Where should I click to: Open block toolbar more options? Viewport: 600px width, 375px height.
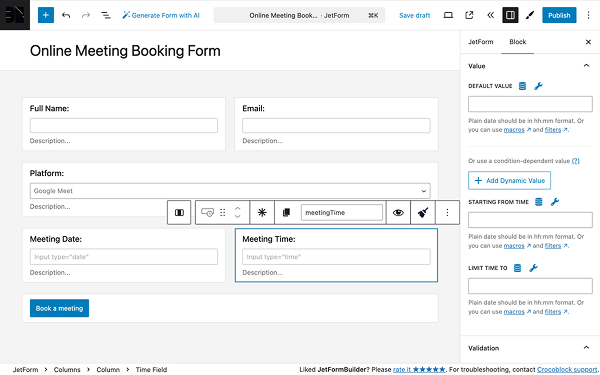click(447, 212)
